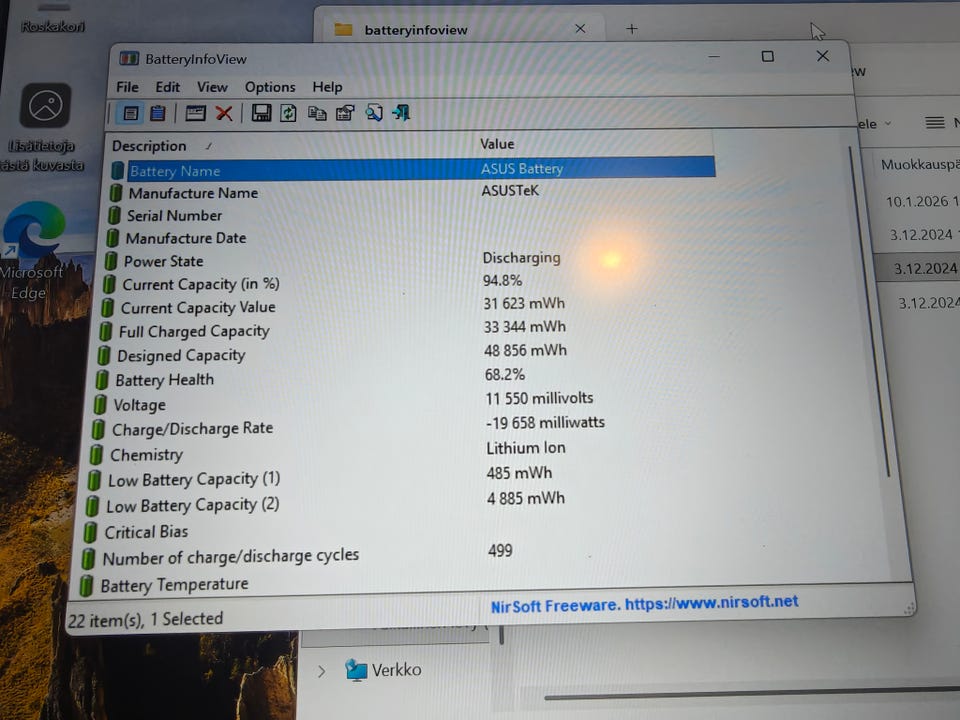This screenshot has width=960, height=720.
Task: Click the battery icon beside Power State
Action: (x=111, y=261)
